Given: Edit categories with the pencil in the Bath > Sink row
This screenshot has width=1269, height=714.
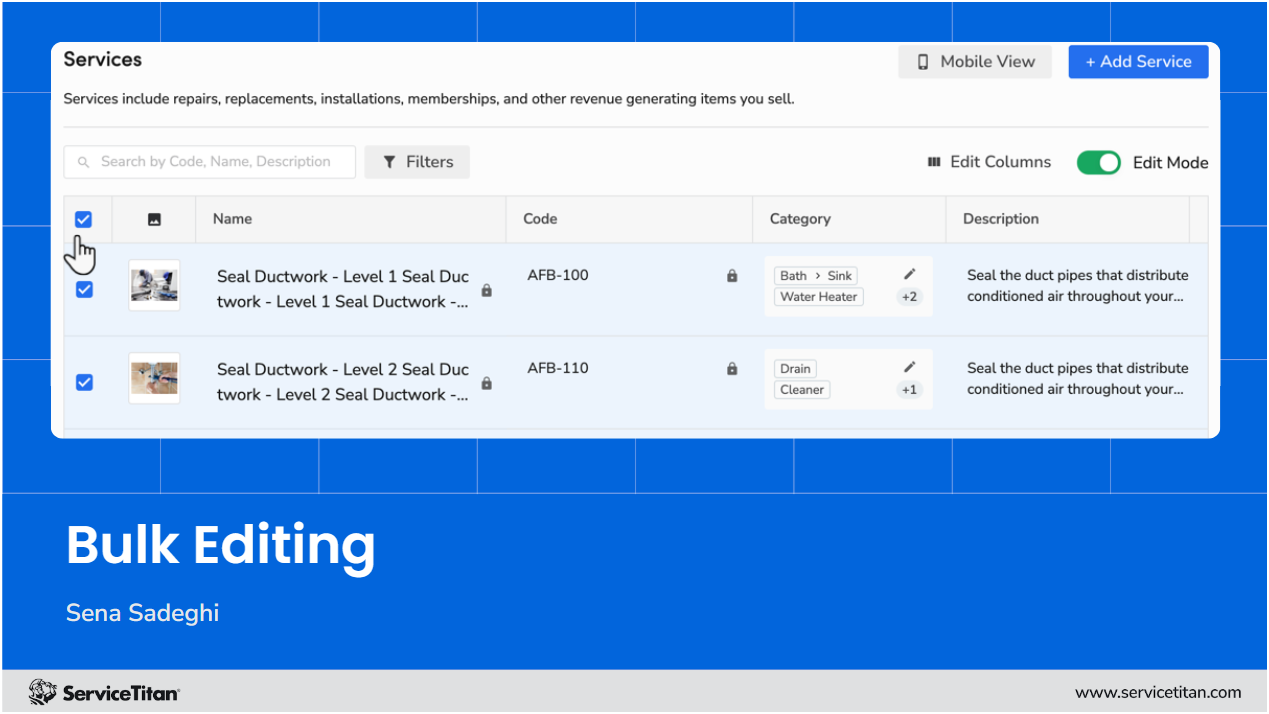Looking at the screenshot, I should click(x=909, y=274).
